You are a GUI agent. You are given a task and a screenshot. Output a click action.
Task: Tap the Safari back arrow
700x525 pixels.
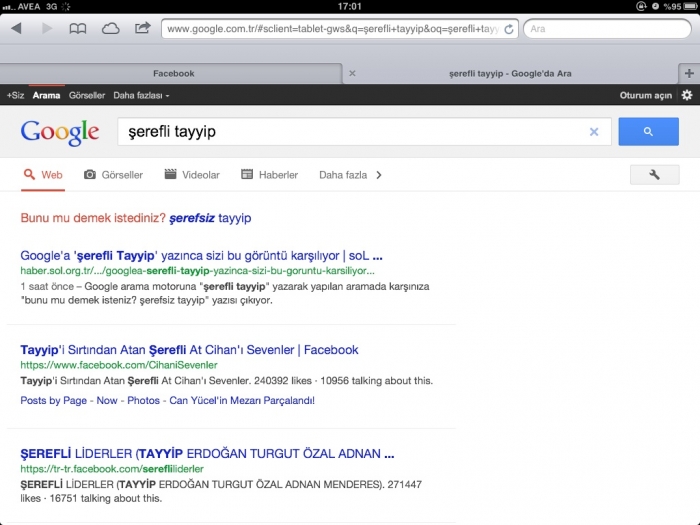[x=17, y=29]
